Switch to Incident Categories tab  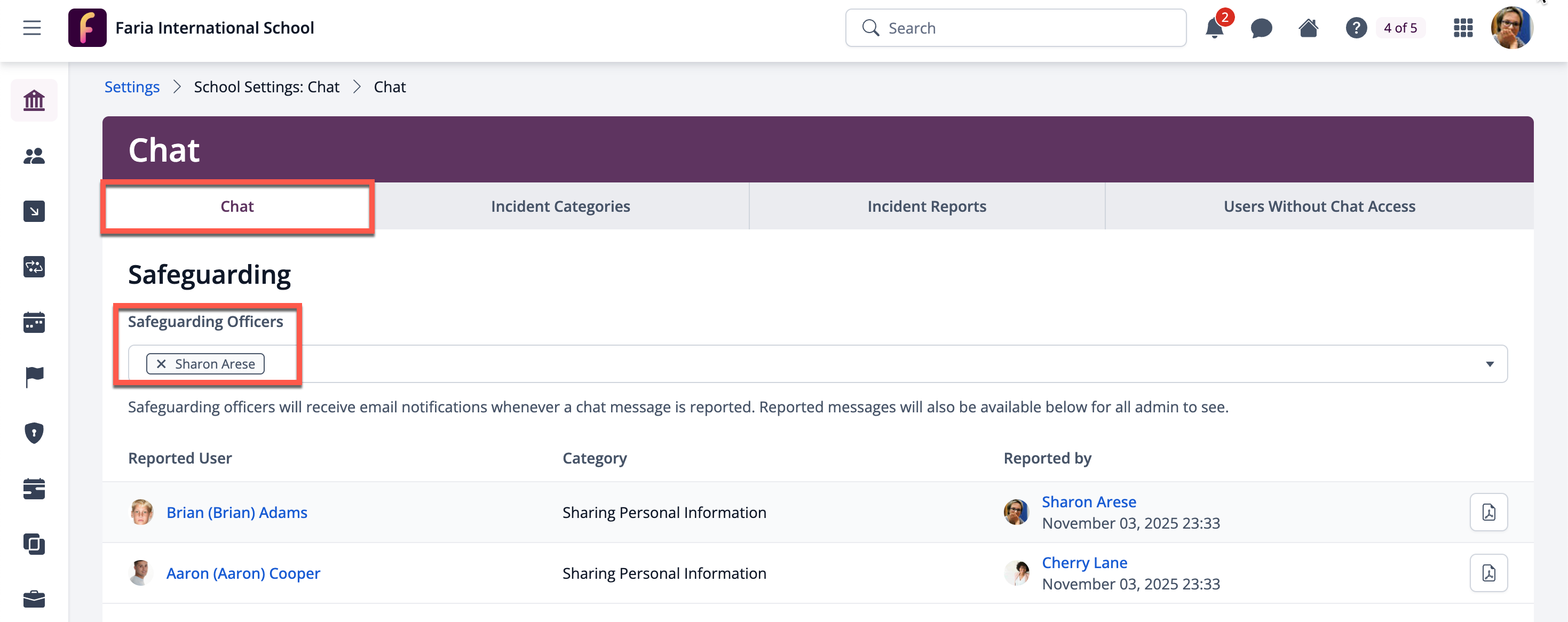point(560,206)
